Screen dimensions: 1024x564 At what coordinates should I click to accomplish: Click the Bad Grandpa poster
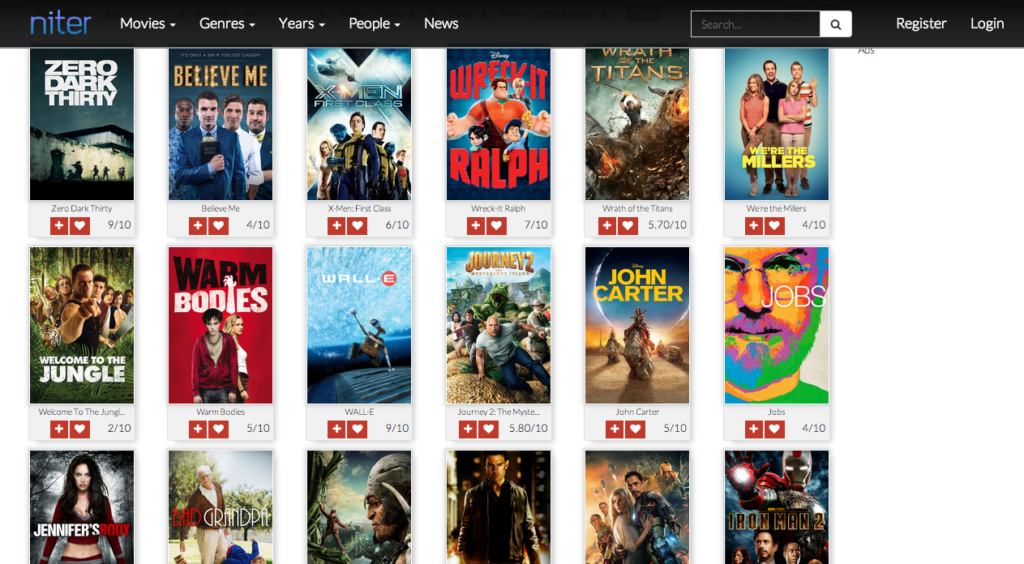click(221, 507)
